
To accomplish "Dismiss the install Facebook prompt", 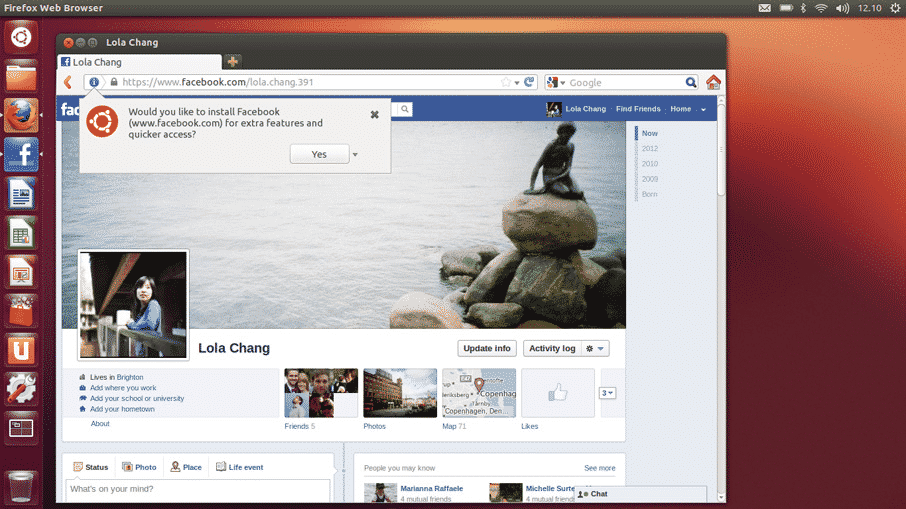I will (375, 115).
